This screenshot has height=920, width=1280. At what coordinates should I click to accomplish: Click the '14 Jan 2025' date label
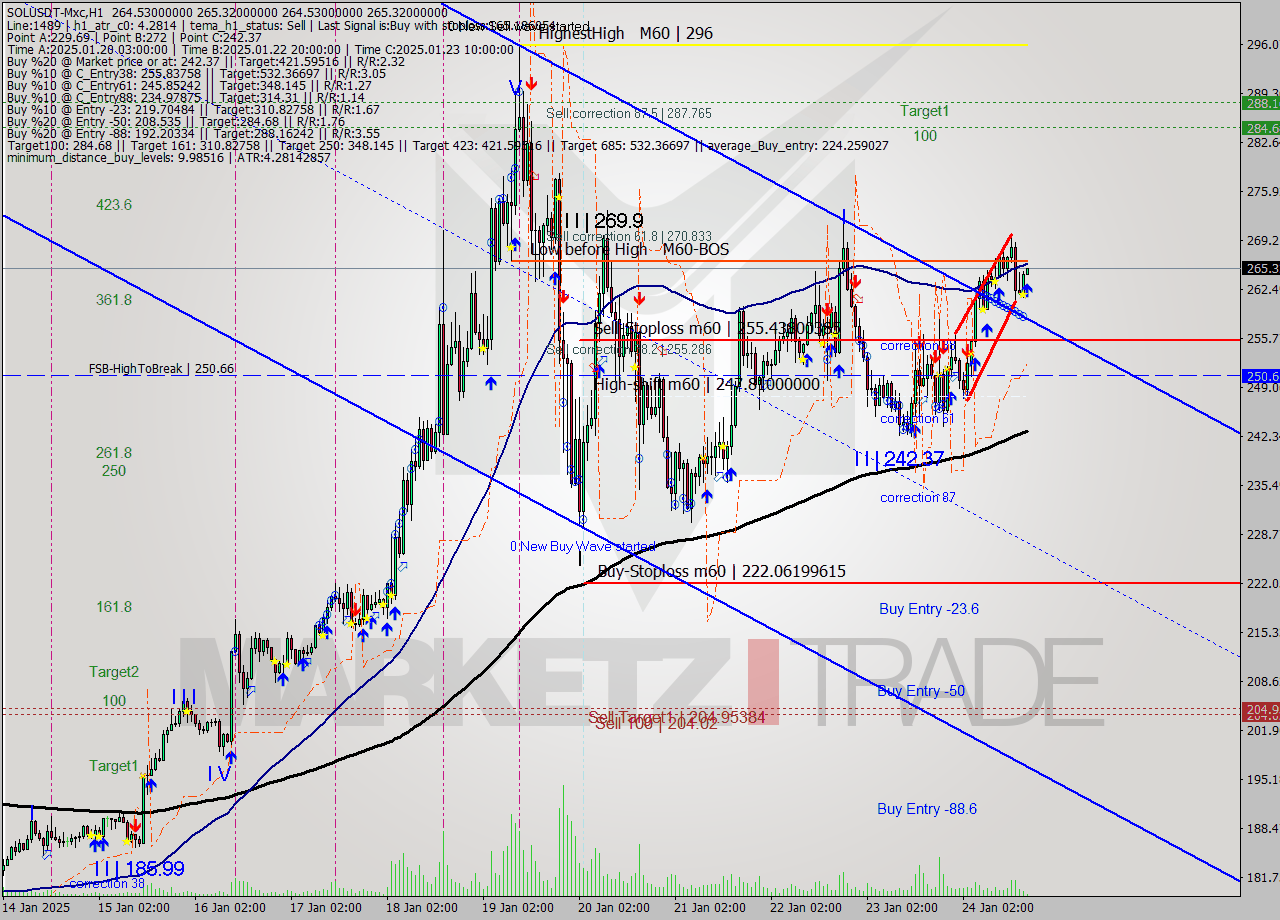(38, 908)
